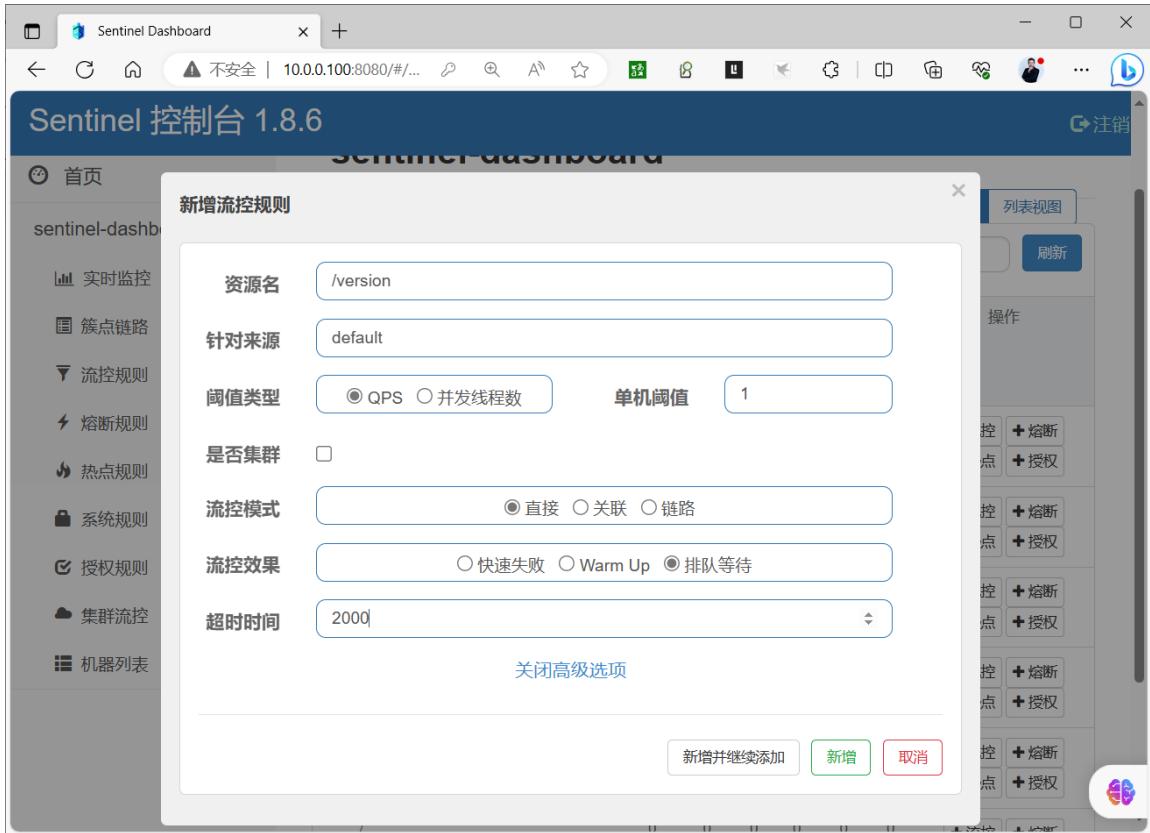Screen dimensions: 1150x833
Task: Click the red 取消 button
Action: (x=912, y=757)
